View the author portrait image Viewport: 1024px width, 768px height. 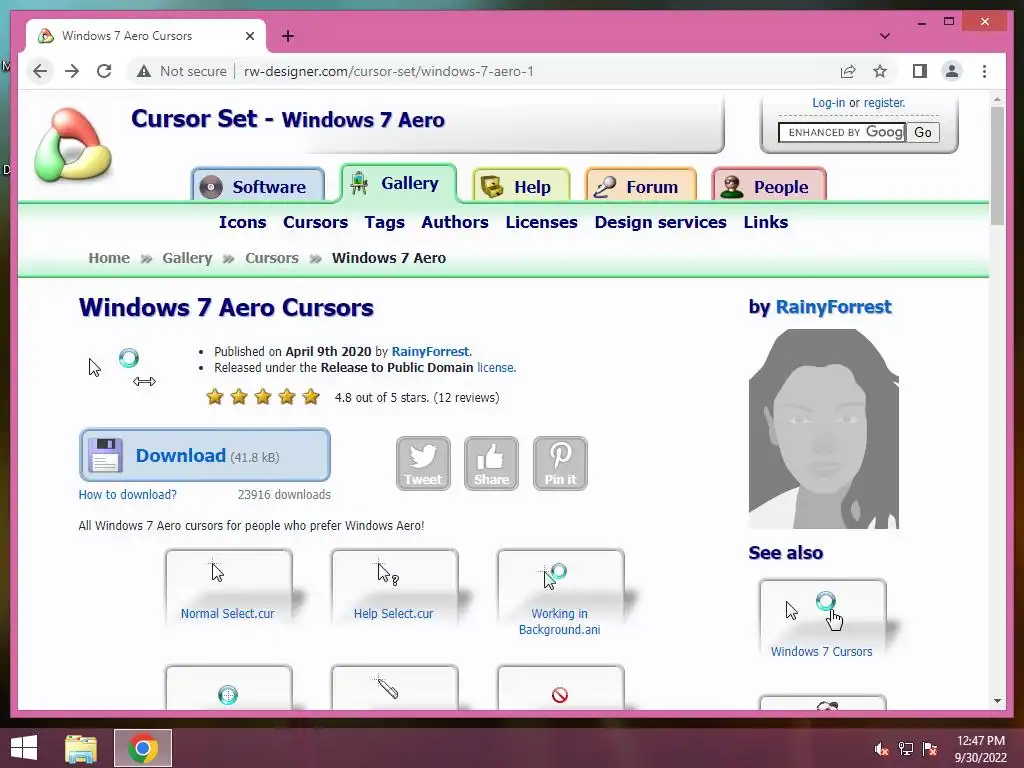coord(824,428)
